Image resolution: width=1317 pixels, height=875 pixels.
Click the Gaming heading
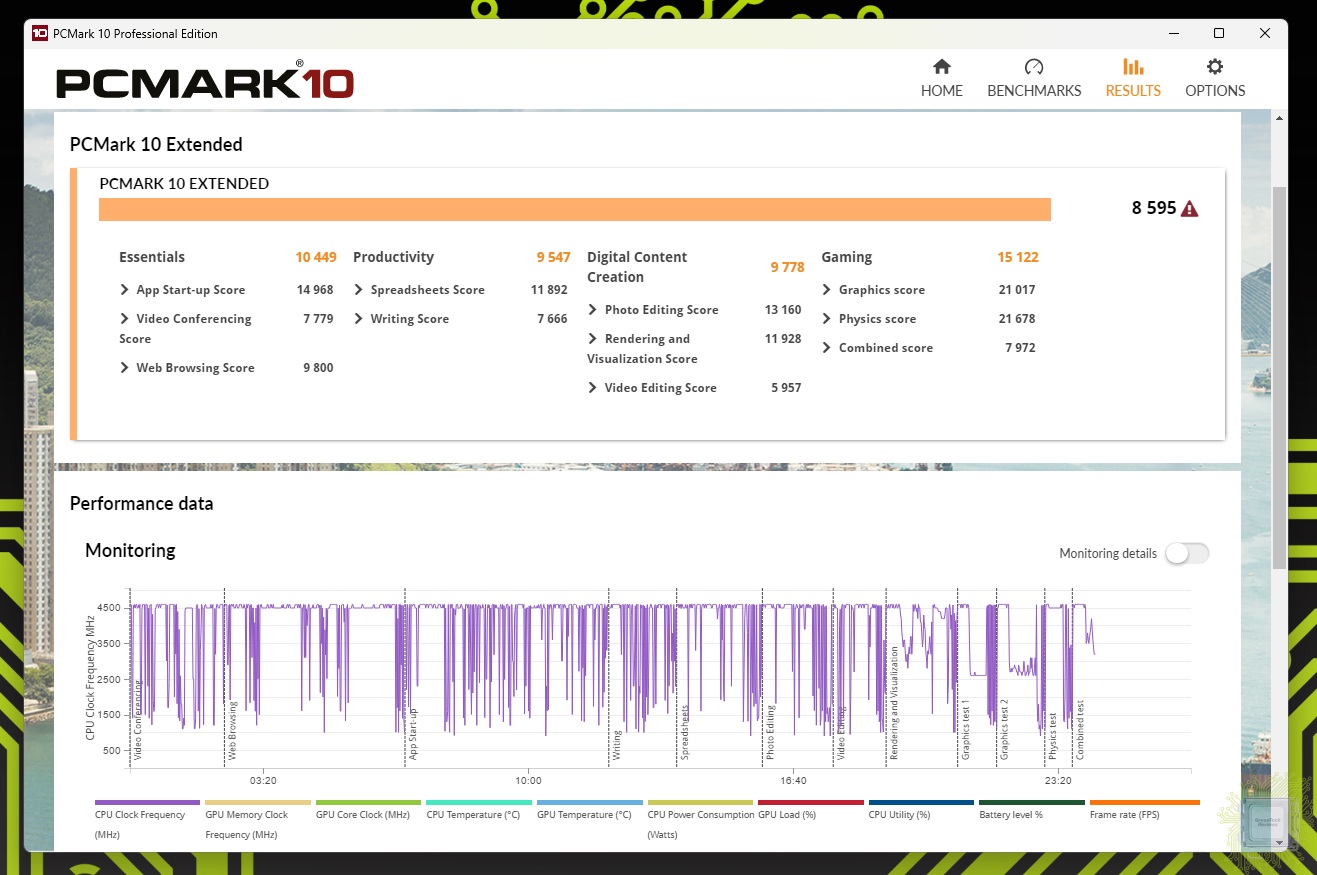point(847,257)
